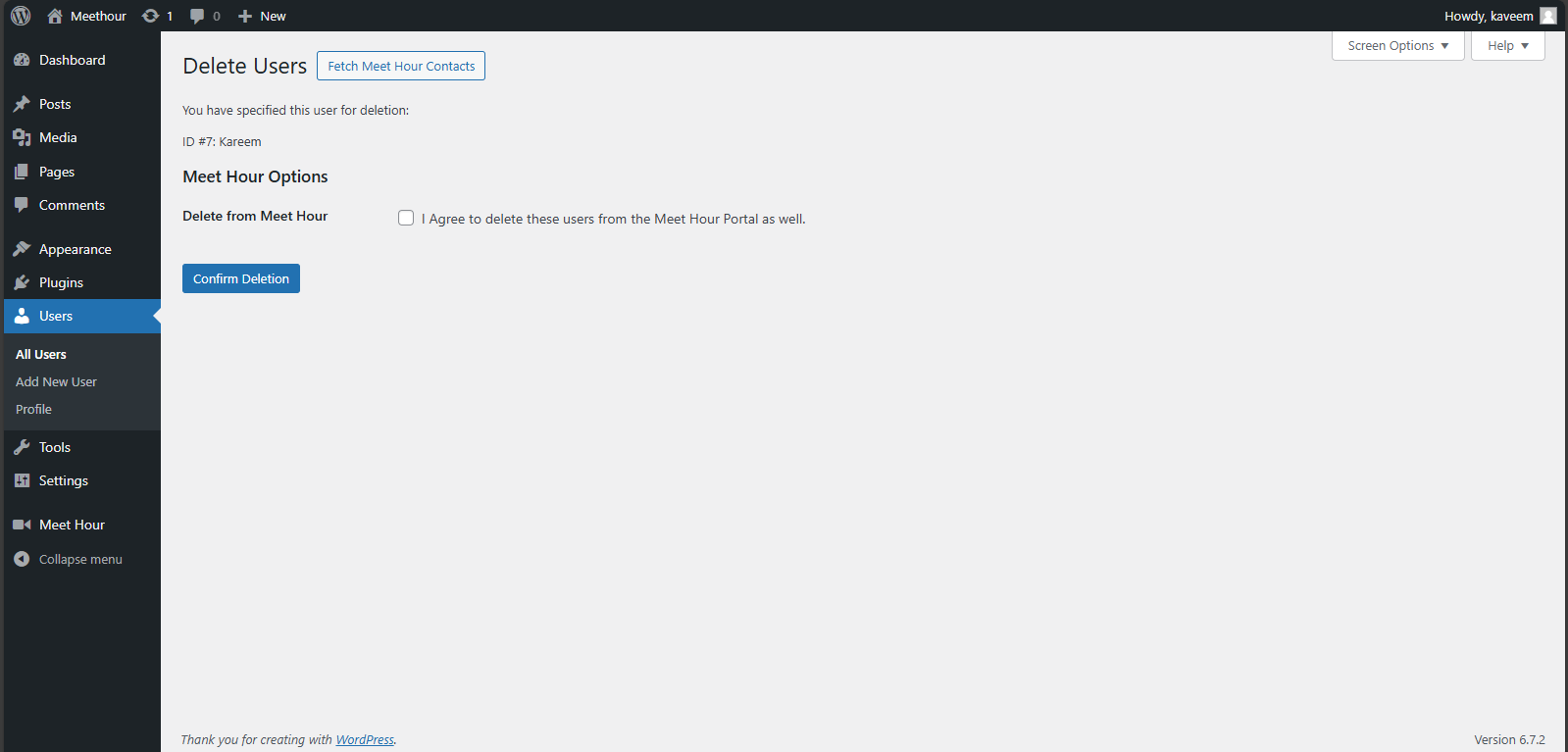Click the Meet Hour Options heading
The height and width of the screenshot is (752, 1568).
[x=255, y=176]
